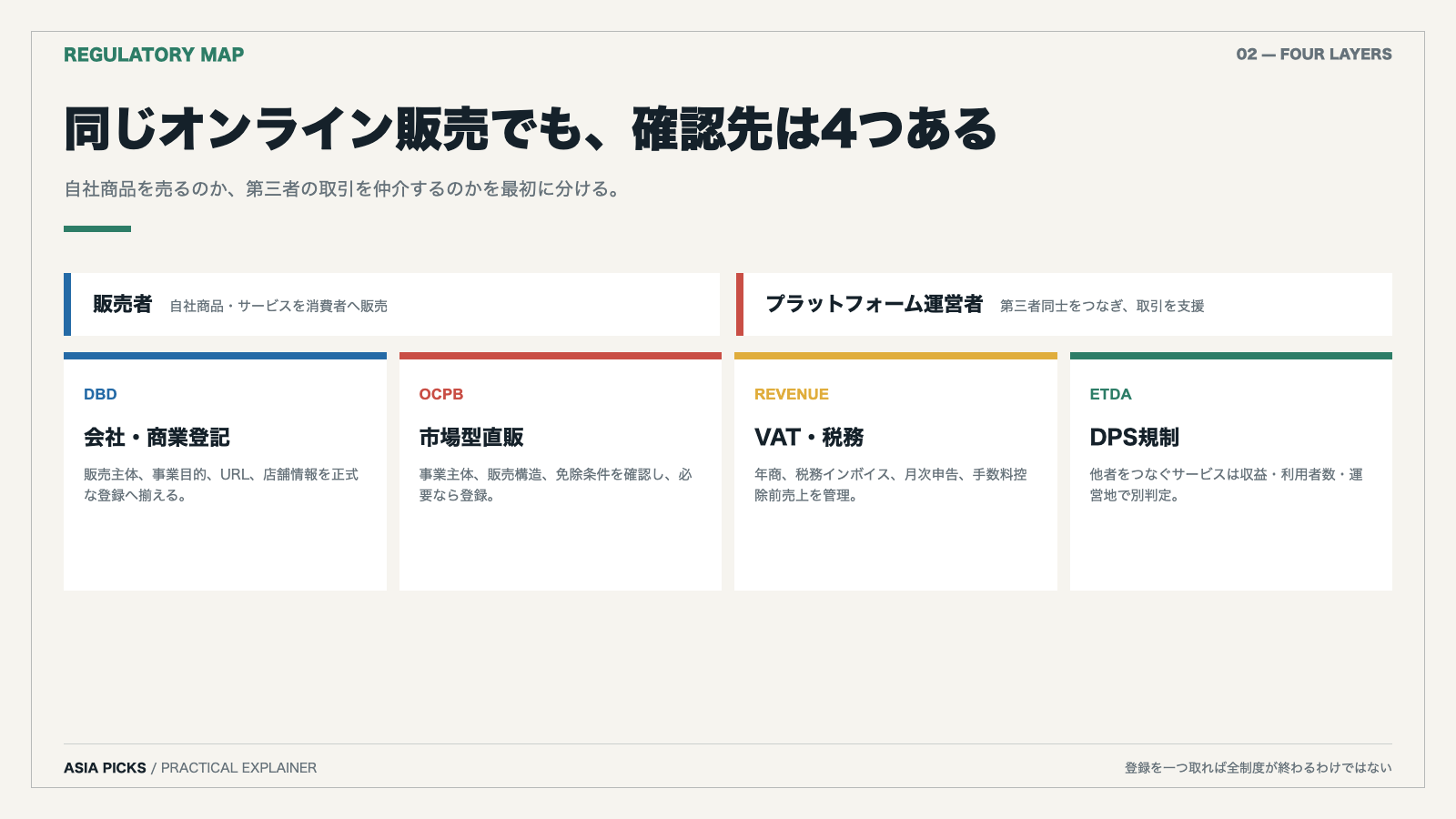Click the caption 自社商品・サービスを消費者へ販売
The height and width of the screenshot is (819, 1456).
point(278,307)
